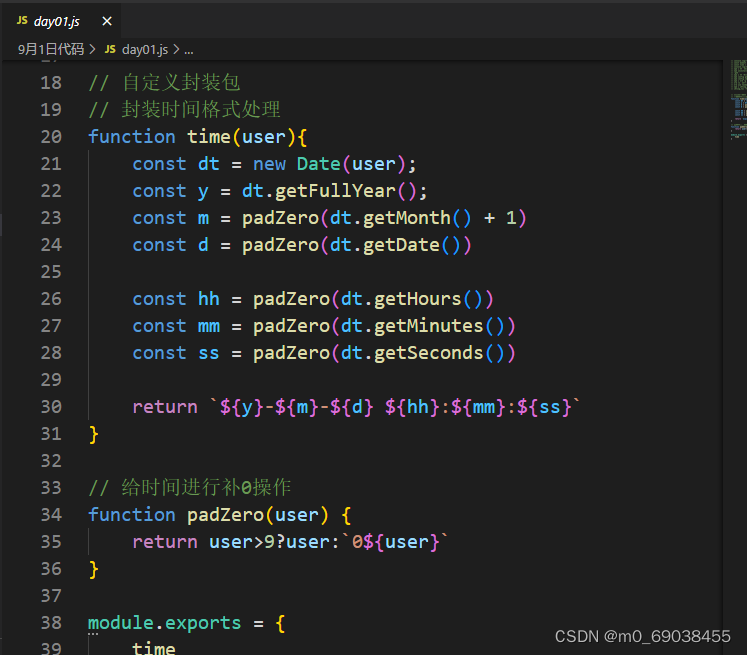
Task: Place cursor on the time function name
Action: coord(209,137)
